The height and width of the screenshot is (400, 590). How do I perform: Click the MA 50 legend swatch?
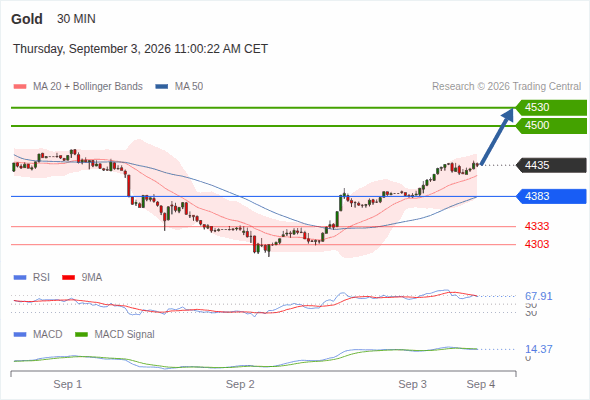click(x=162, y=87)
